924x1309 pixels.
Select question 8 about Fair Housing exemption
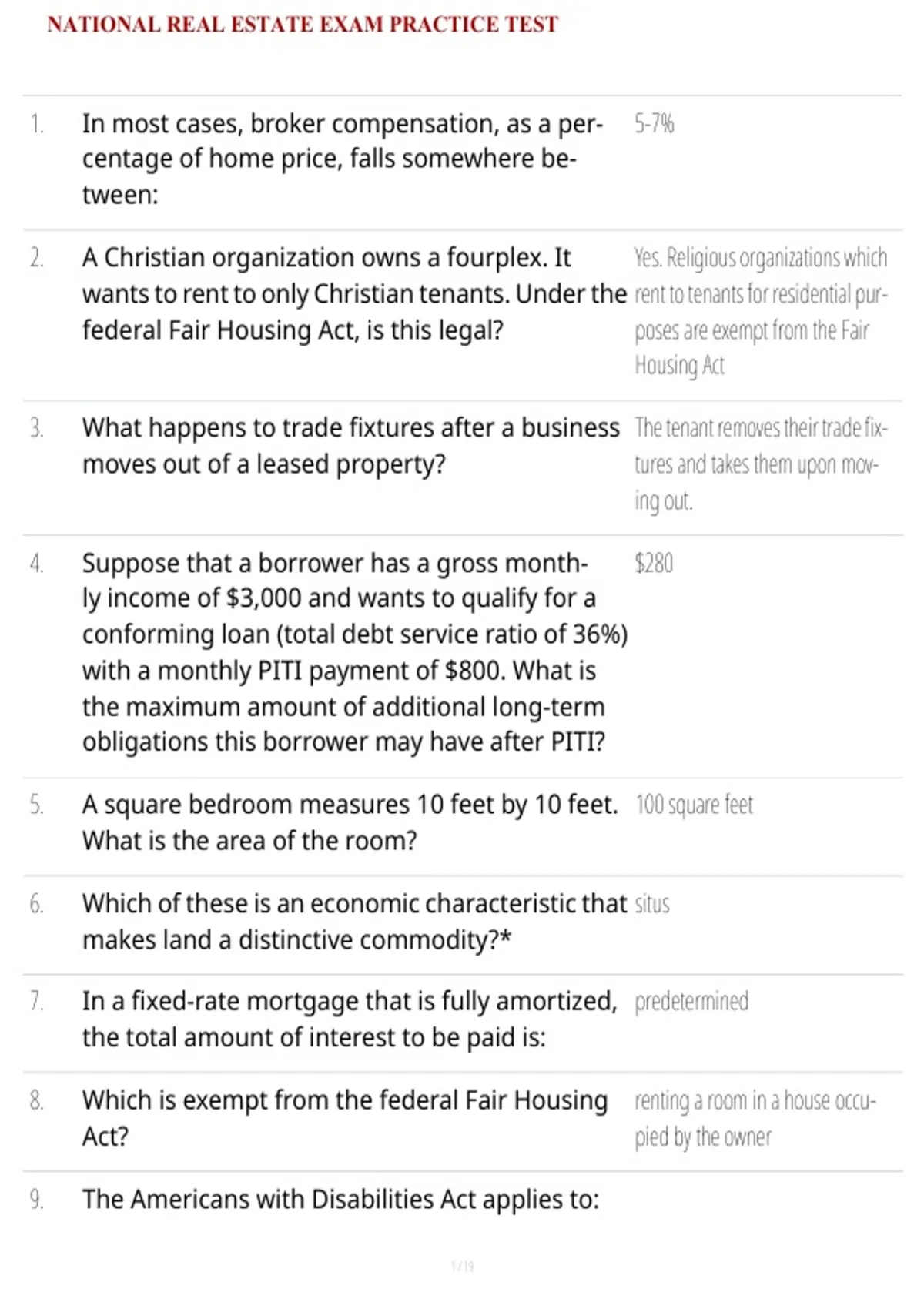click(x=345, y=1117)
